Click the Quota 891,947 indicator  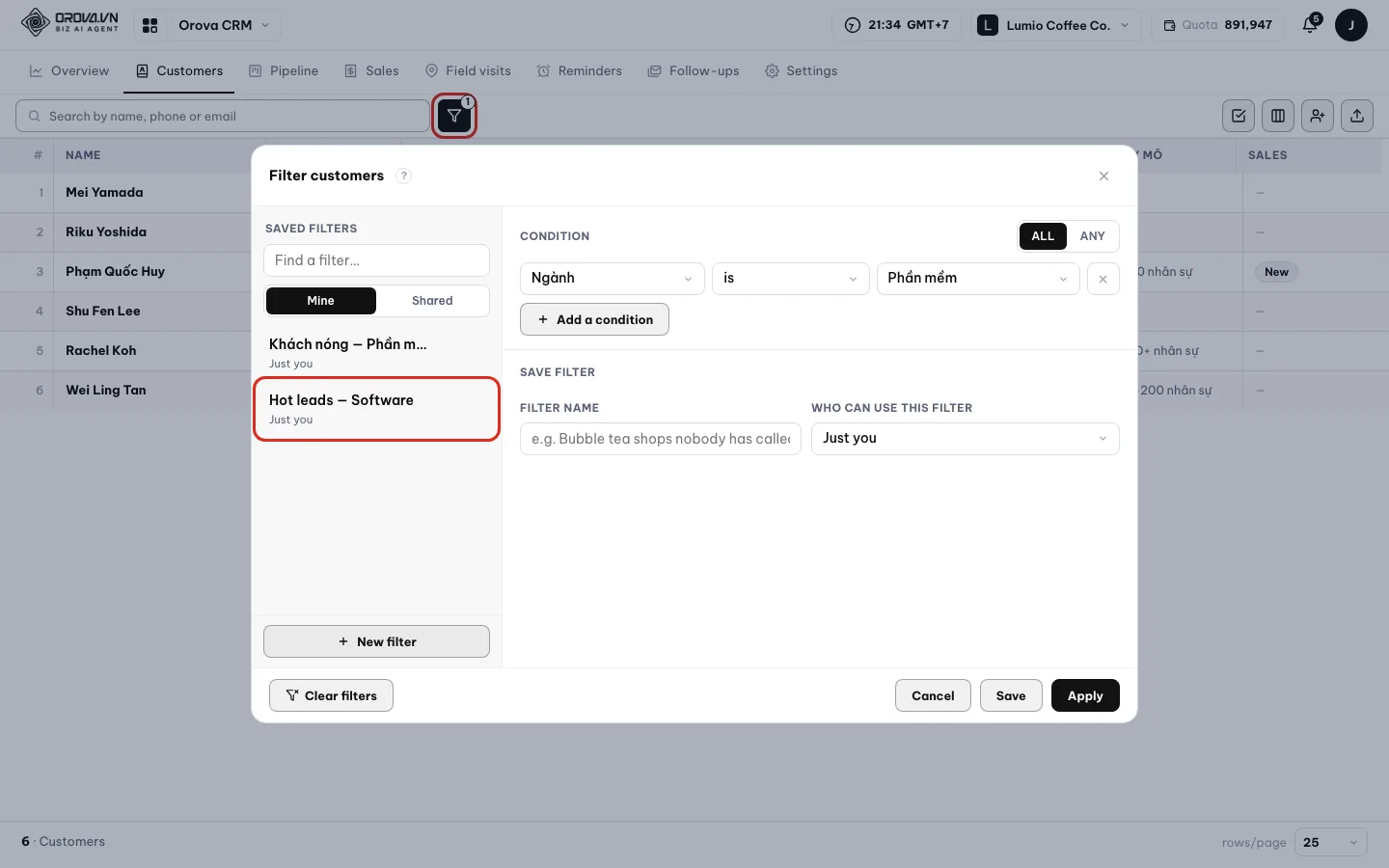1217,25
